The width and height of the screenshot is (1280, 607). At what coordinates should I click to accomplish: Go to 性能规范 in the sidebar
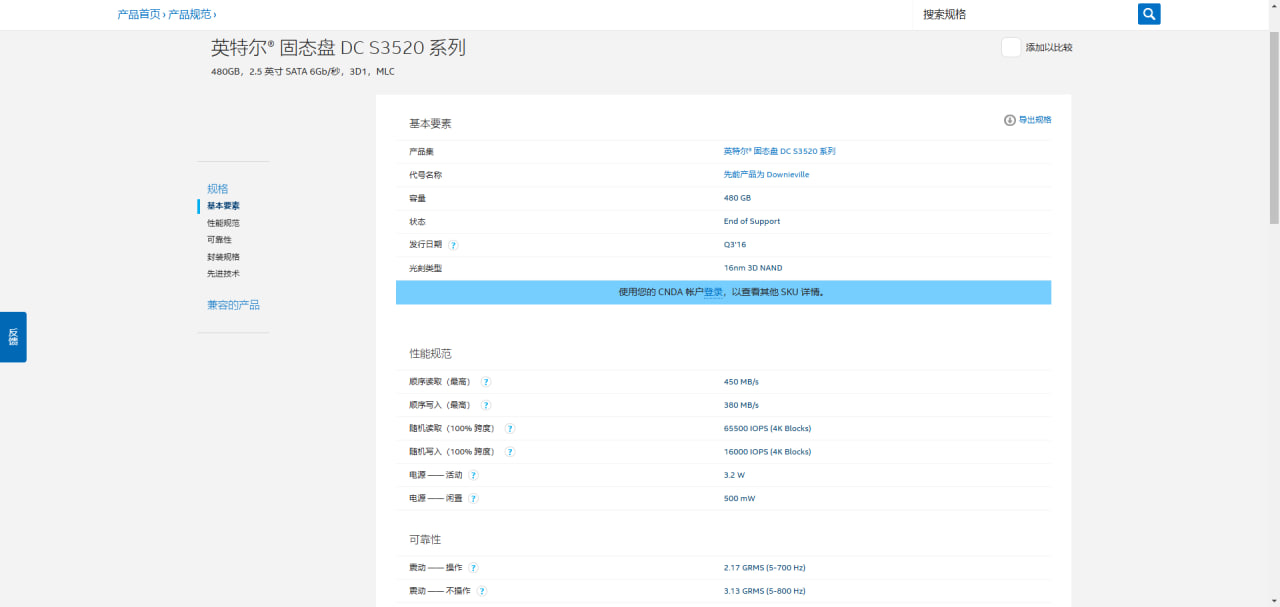point(223,223)
